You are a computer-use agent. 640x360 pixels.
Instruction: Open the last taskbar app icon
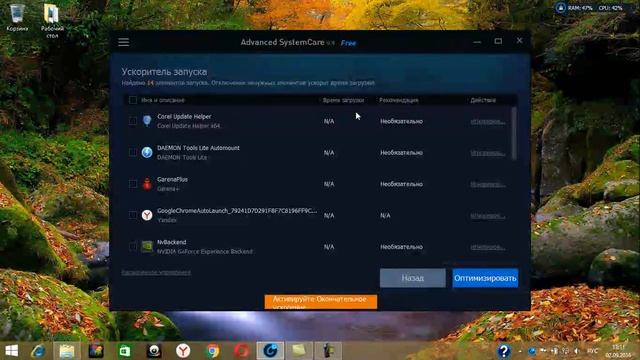328,351
